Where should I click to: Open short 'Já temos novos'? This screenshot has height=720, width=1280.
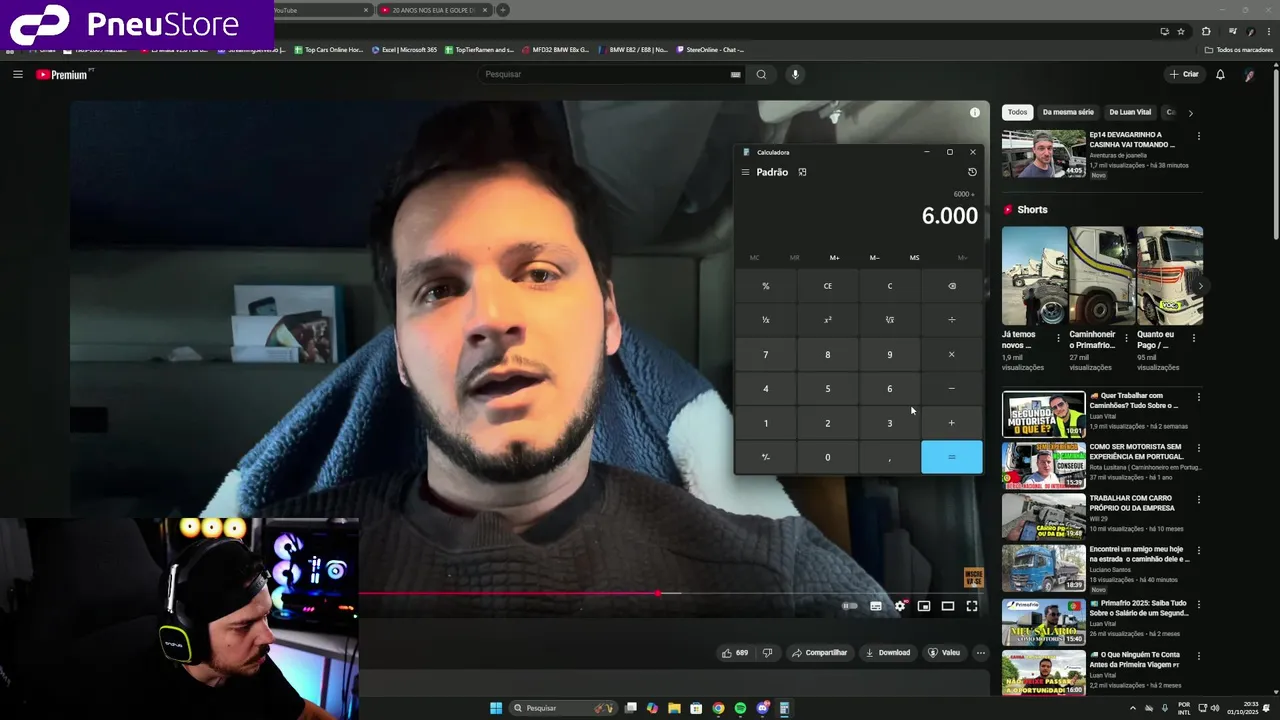(1034, 275)
